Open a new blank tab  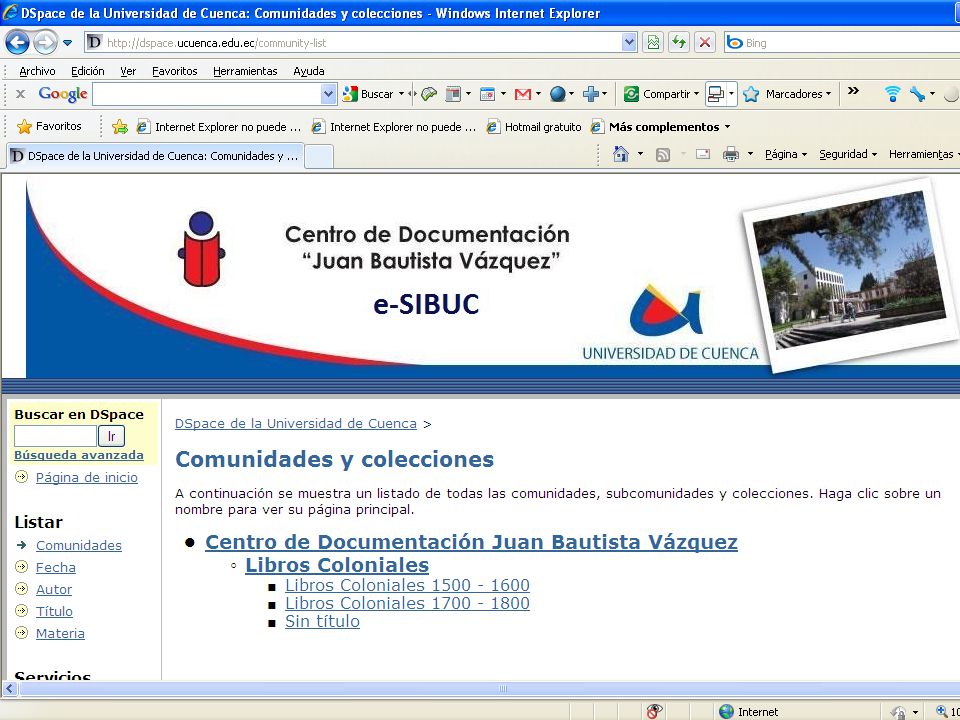[318, 157]
